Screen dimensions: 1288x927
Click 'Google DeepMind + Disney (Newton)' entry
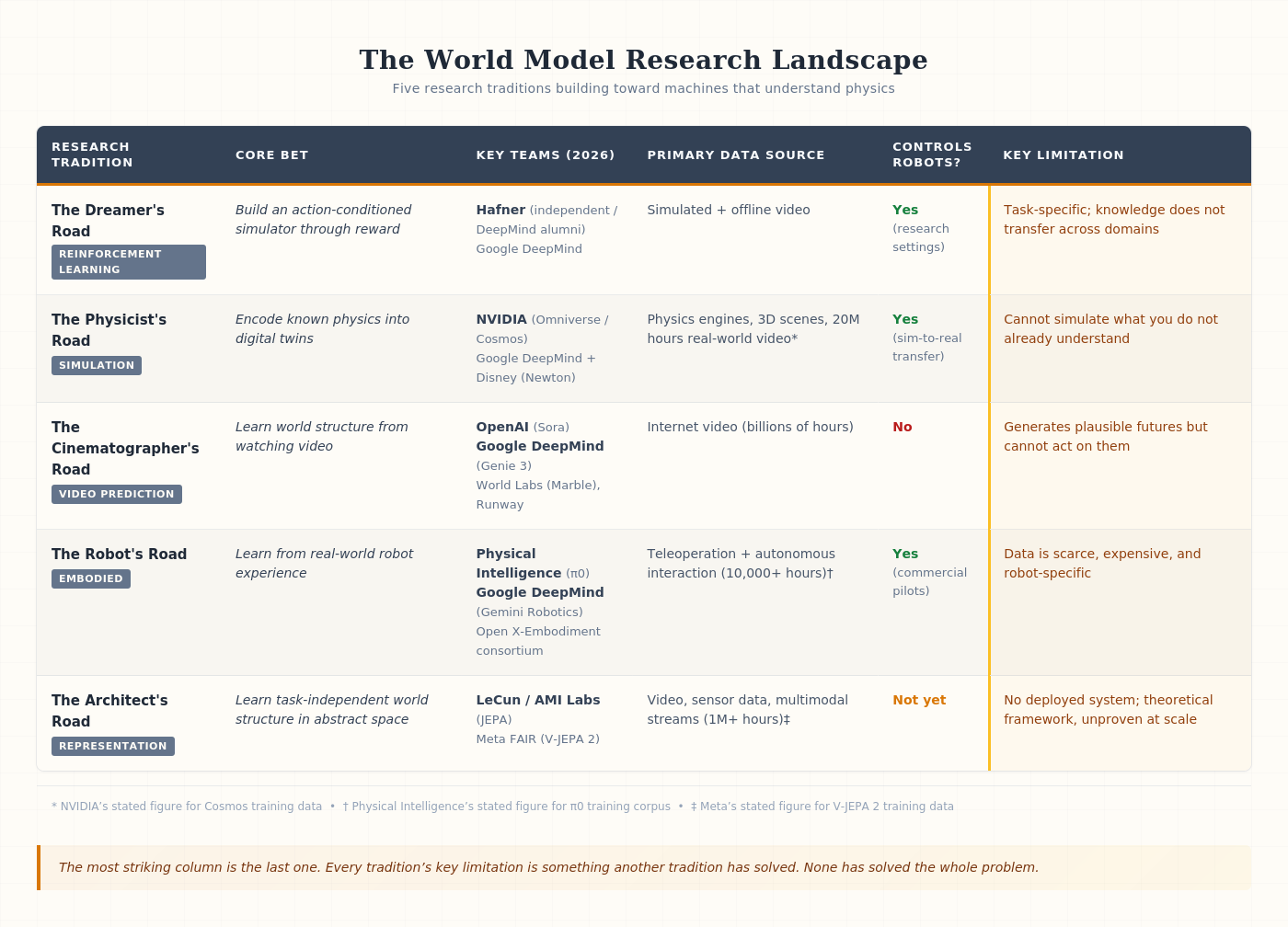535,368
